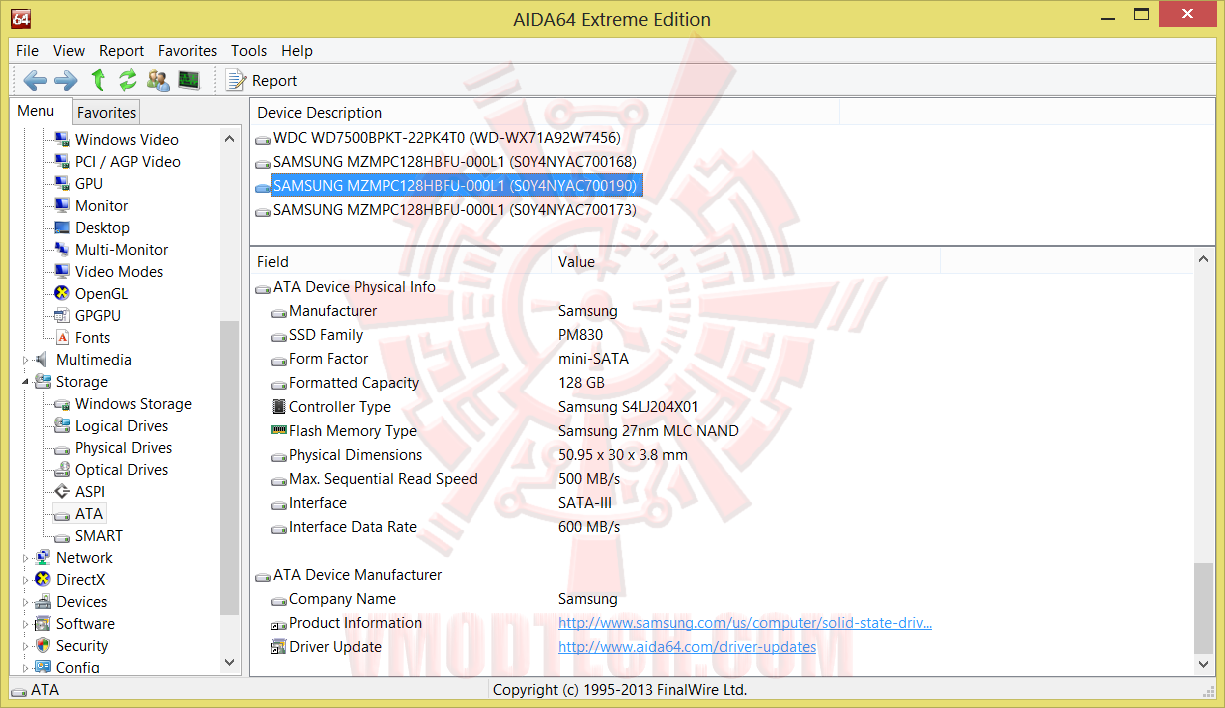The height and width of the screenshot is (708, 1225).
Task: Open the Report menu
Action: click(x=121, y=51)
